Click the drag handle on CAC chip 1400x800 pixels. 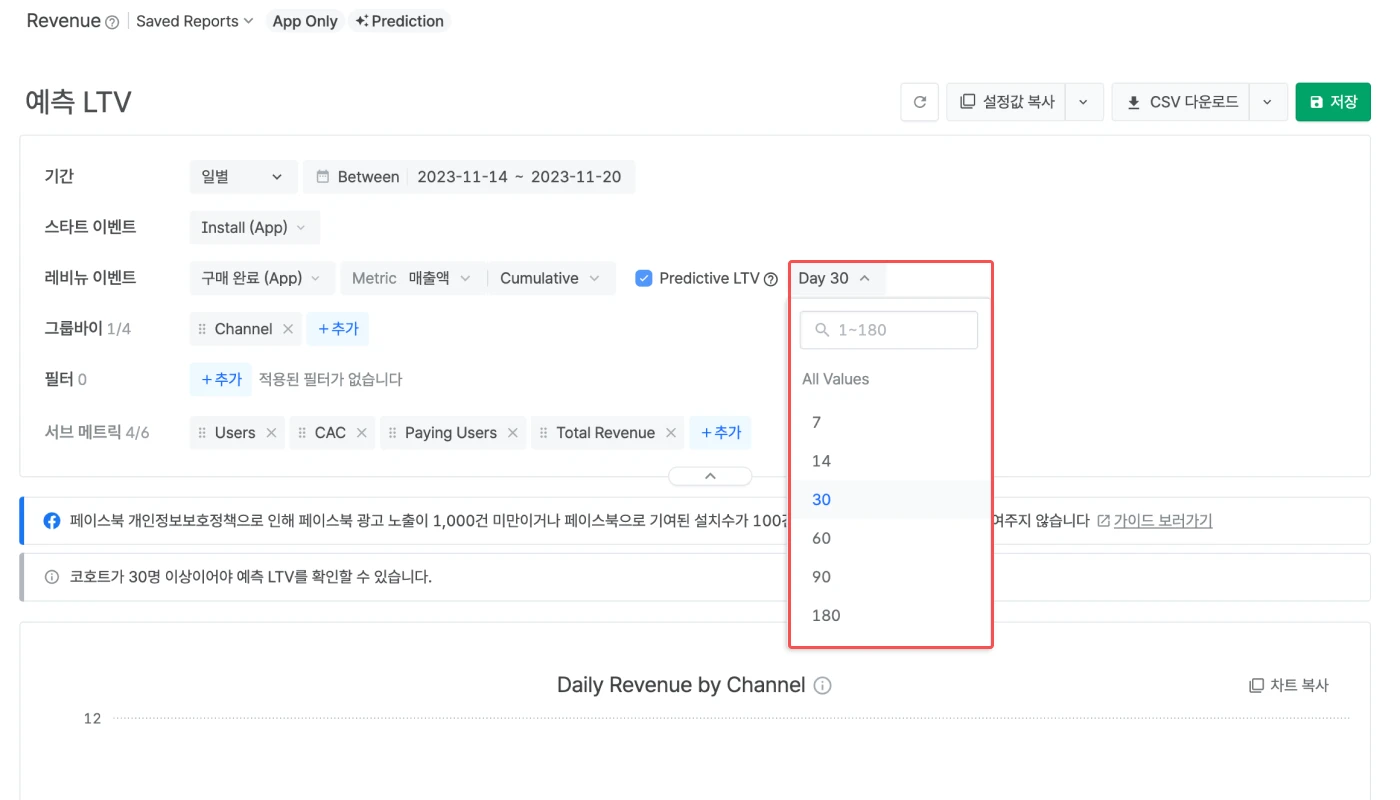(302, 433)
